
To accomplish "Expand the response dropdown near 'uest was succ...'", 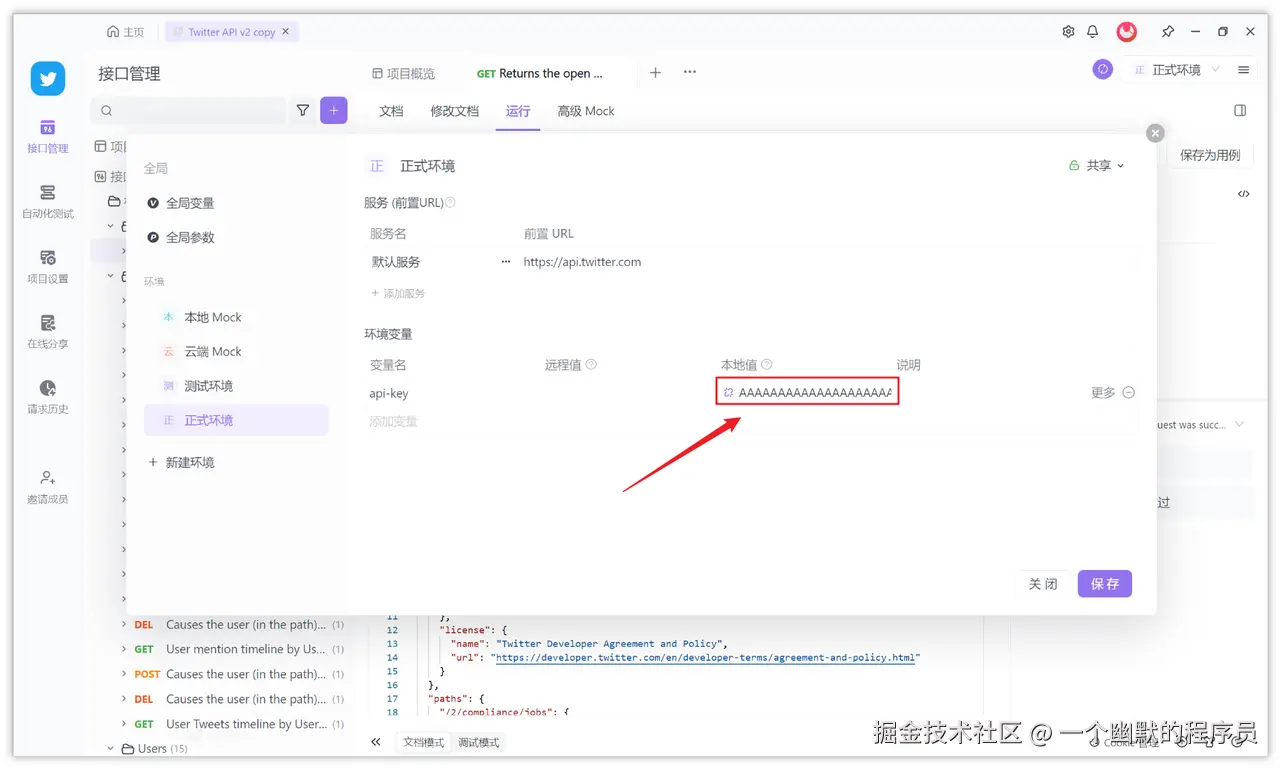I will (1240, 425).
